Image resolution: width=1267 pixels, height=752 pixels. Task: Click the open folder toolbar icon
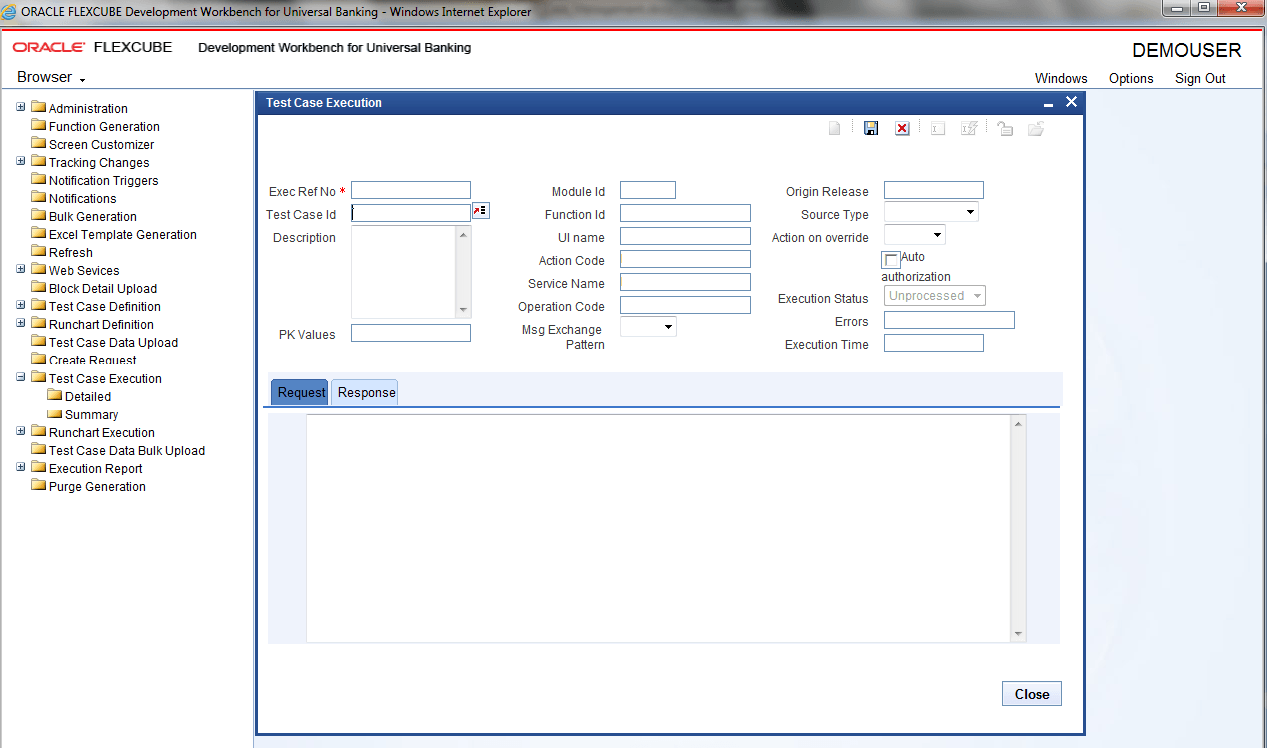tap(1036, 129)
